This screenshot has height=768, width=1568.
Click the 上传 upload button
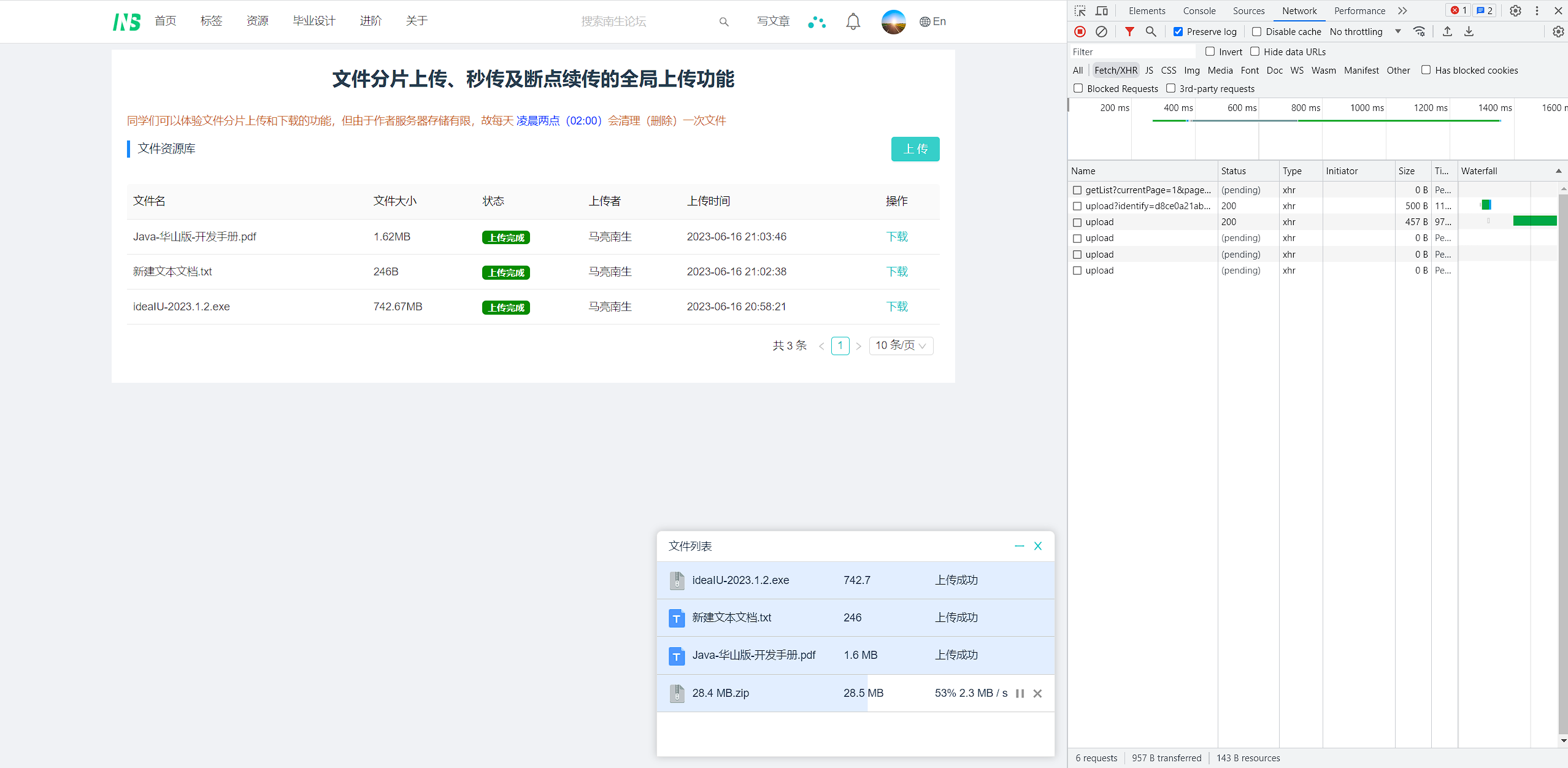pos(915,149)
